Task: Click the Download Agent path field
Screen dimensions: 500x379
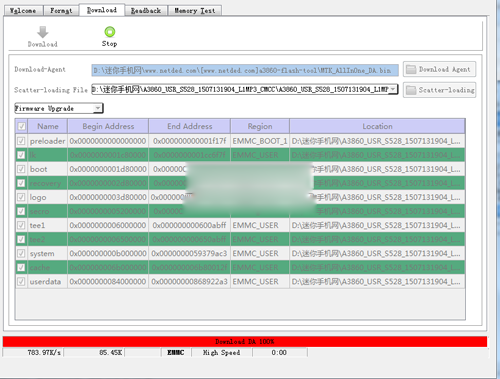Action: pyautogui.click(x=245, y=70)
